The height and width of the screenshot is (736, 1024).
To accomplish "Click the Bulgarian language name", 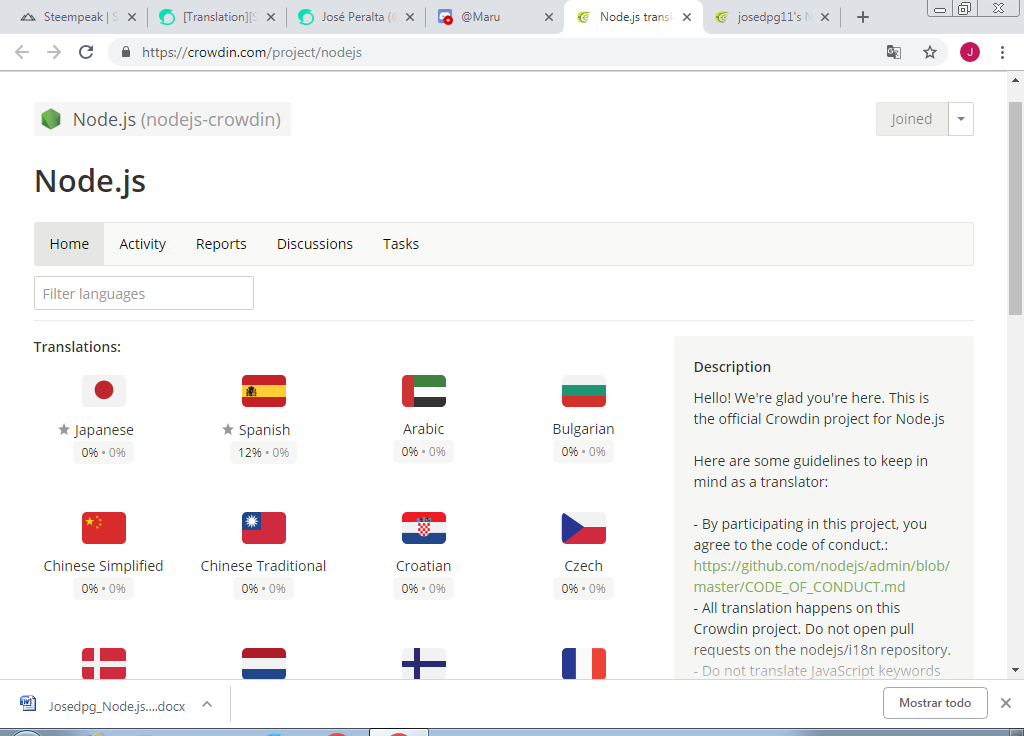I will point(583,429).
